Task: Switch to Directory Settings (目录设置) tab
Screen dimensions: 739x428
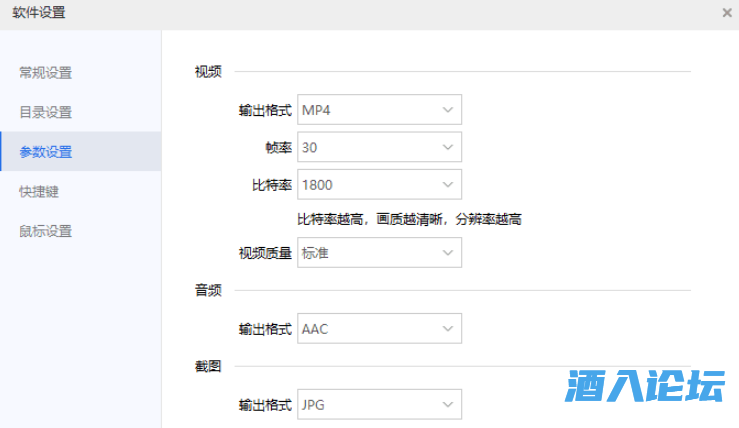Action: 46,112
